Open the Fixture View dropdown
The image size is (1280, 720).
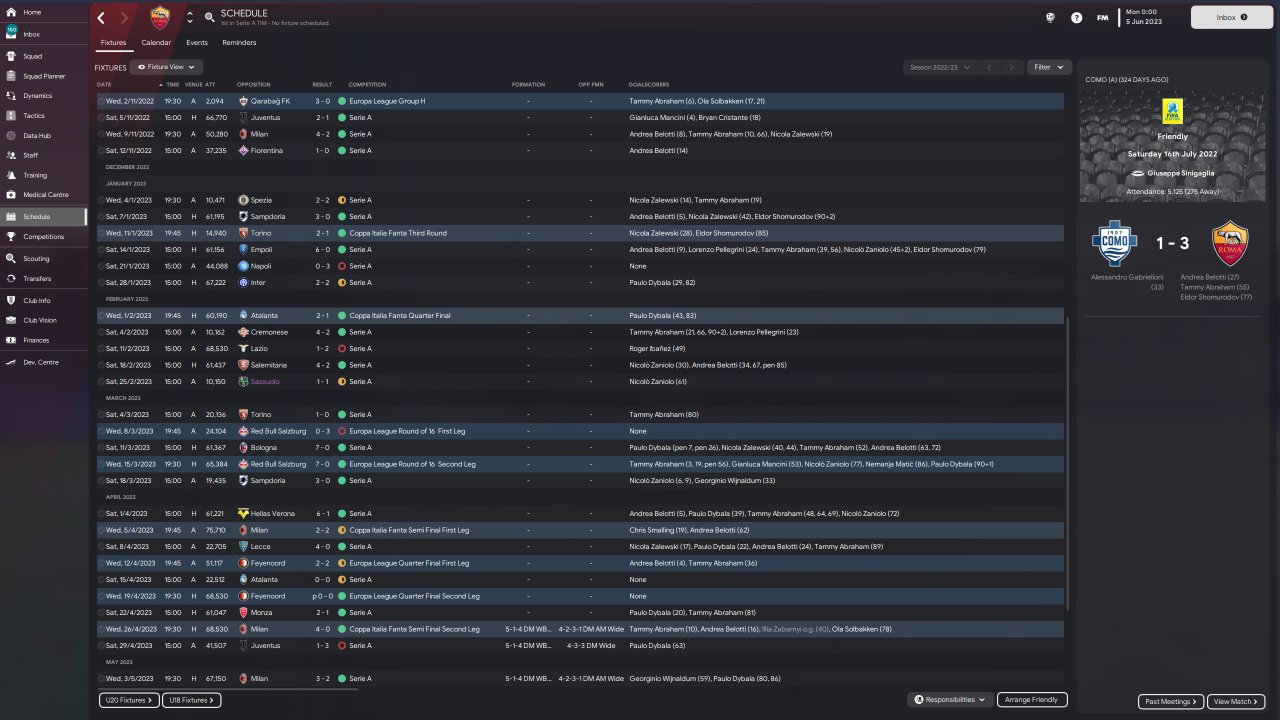[x=166, y=67]
